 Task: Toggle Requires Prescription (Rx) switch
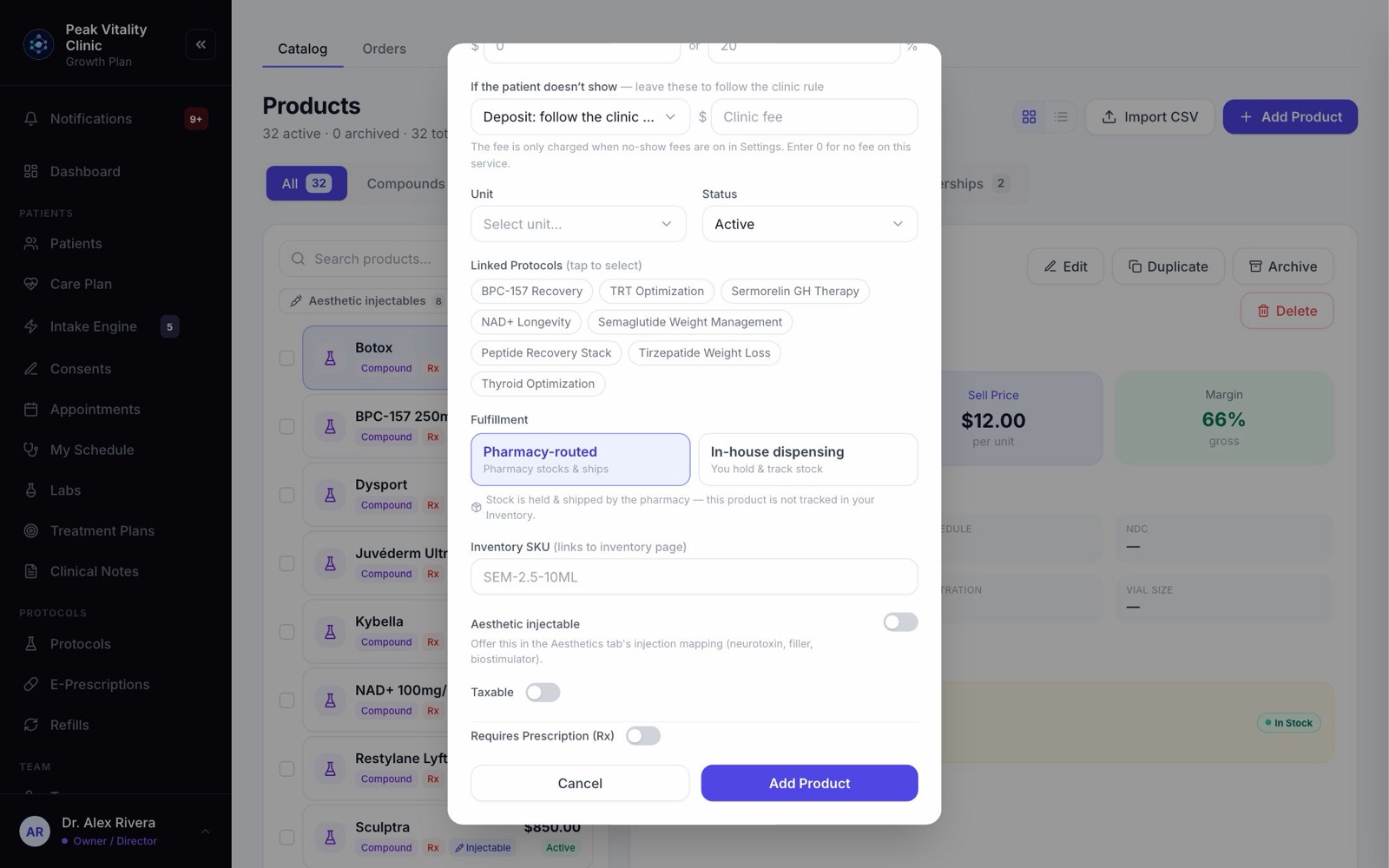pyautogui.click(x=643, y=736)
